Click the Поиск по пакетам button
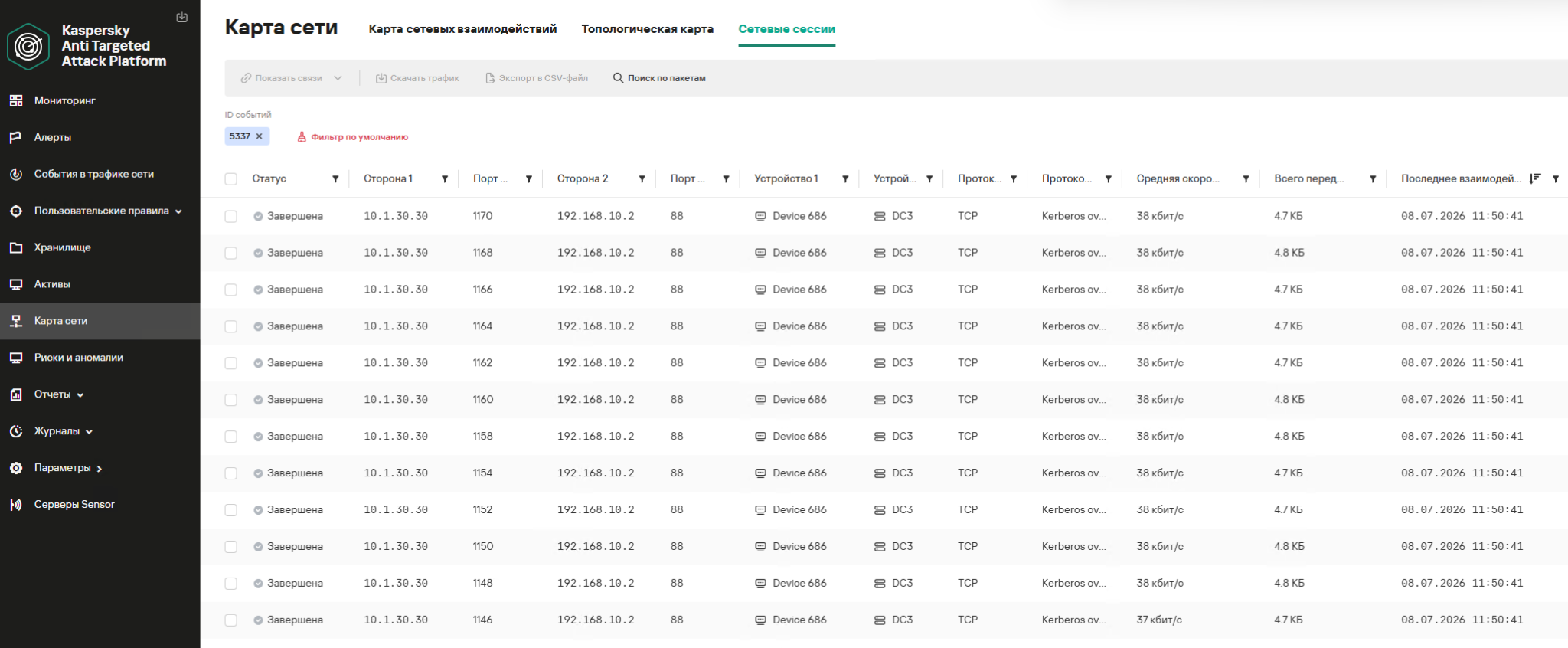 (659, 78)
